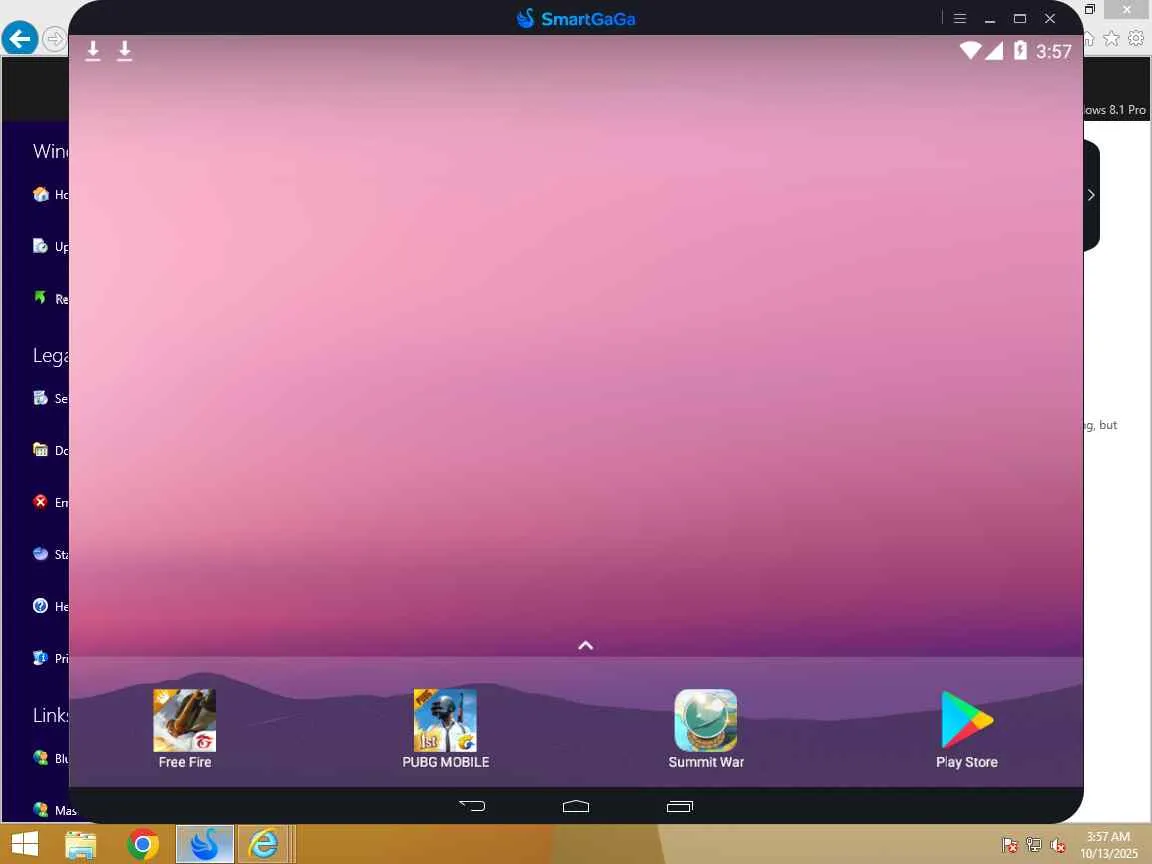
Task: Click the battery charging status icon
Action: pyautogui.click(x=1020, y=51)
